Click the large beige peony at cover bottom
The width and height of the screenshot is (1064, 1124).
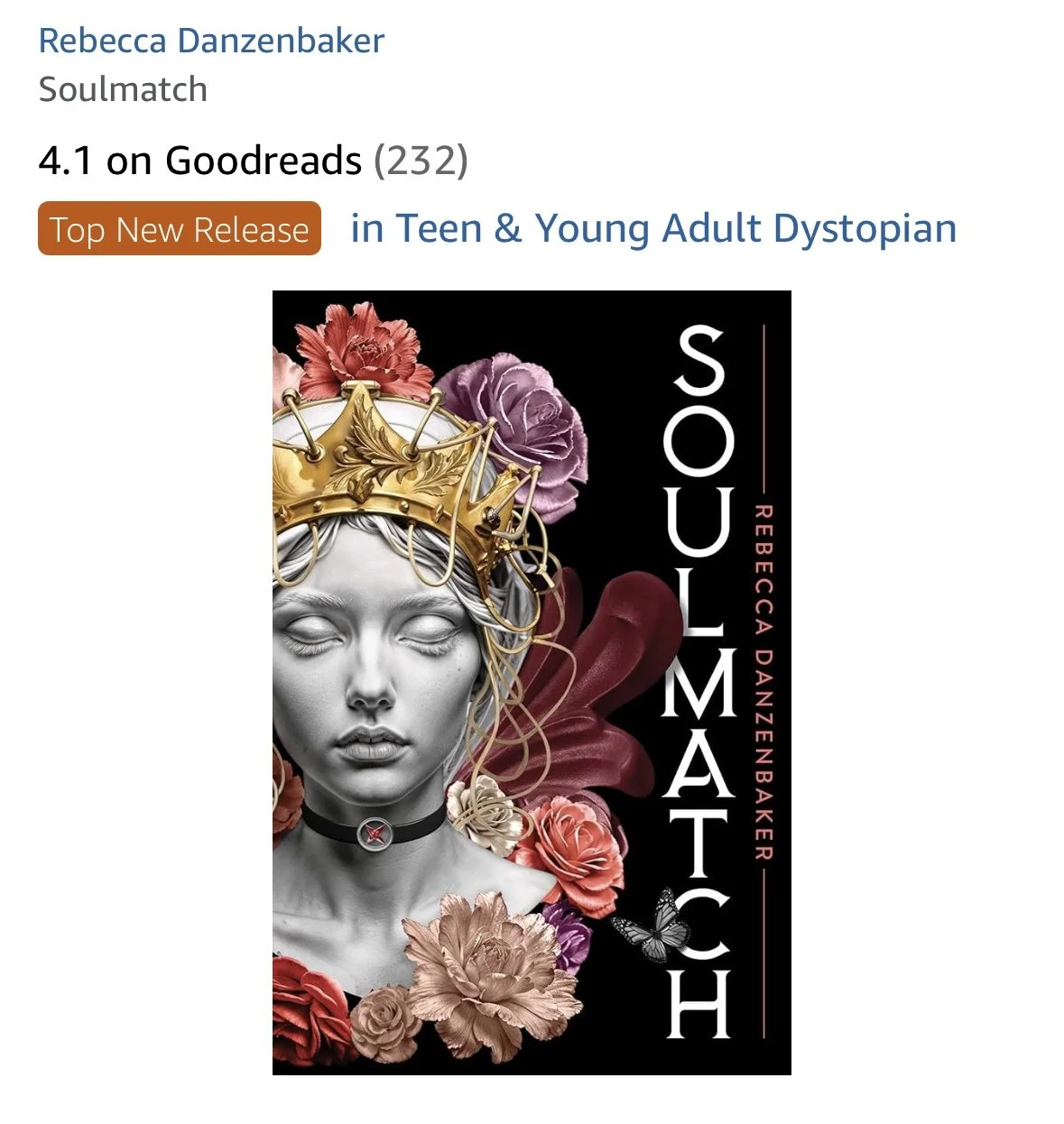(488, 965)
